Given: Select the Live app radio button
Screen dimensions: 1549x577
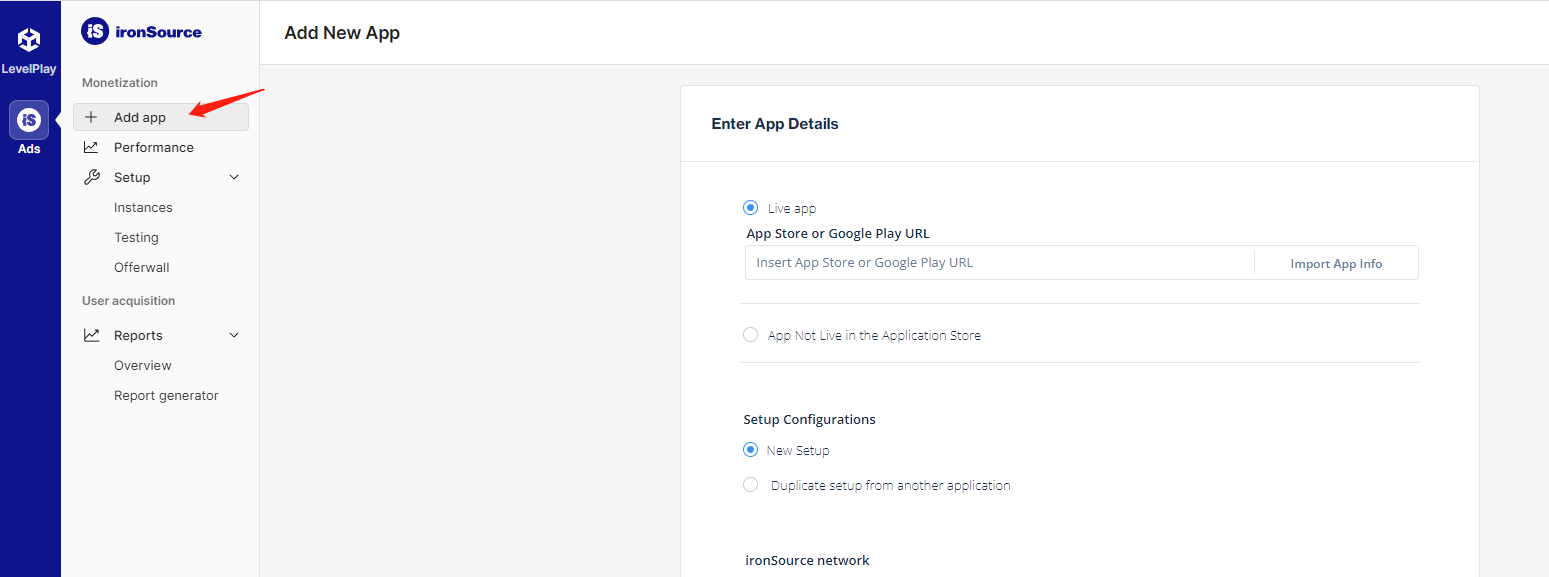Looking at the screenshot, I should click(x=750, y=208).
